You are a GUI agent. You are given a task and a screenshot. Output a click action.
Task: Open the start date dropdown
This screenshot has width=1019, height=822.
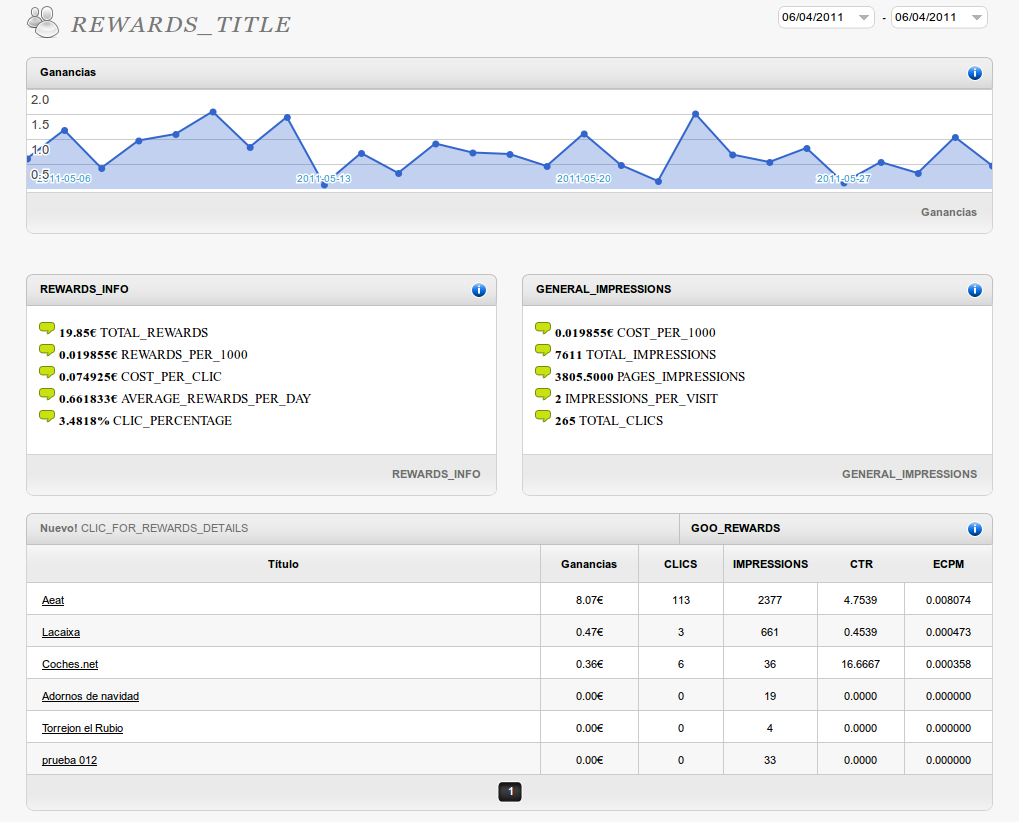pyautogui.click(x=826, y=17)
